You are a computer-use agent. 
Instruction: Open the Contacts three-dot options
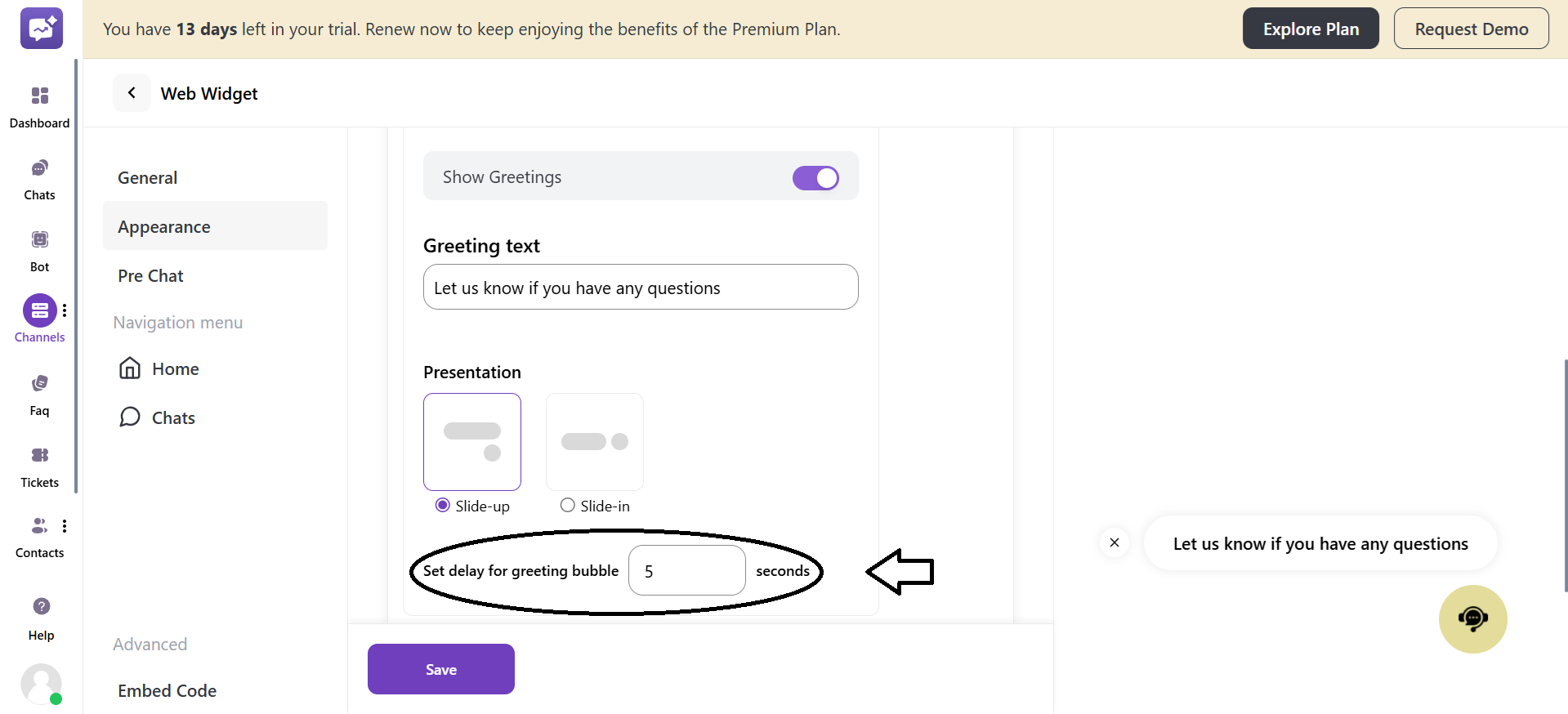coord(65,526)
